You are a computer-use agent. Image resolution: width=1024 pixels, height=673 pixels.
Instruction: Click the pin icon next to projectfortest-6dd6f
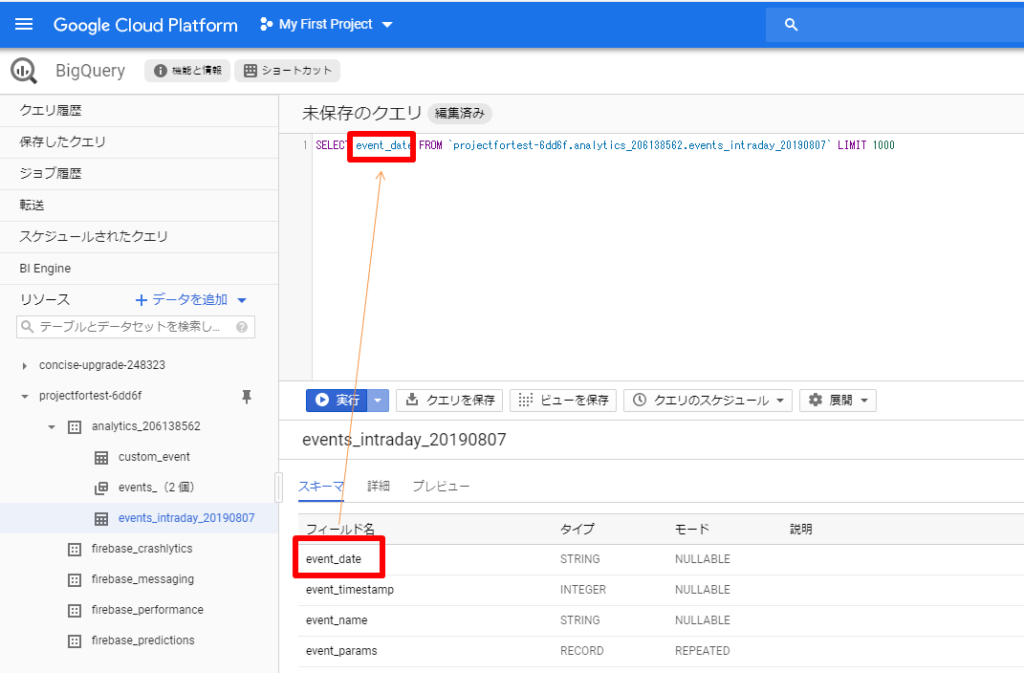[x=246, y=396]
